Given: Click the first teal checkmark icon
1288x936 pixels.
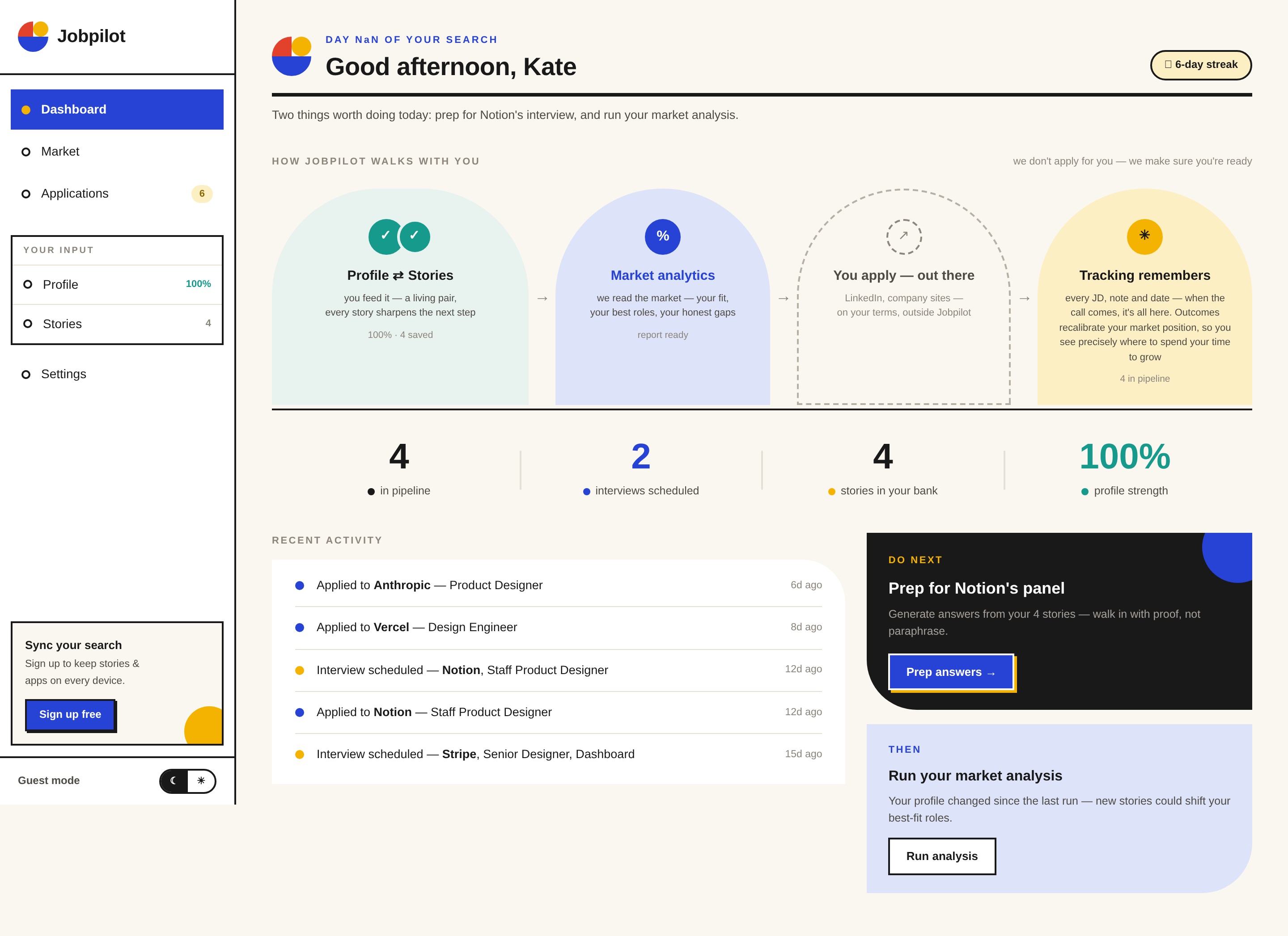Looking at the screenshot, I should [386, 237].
